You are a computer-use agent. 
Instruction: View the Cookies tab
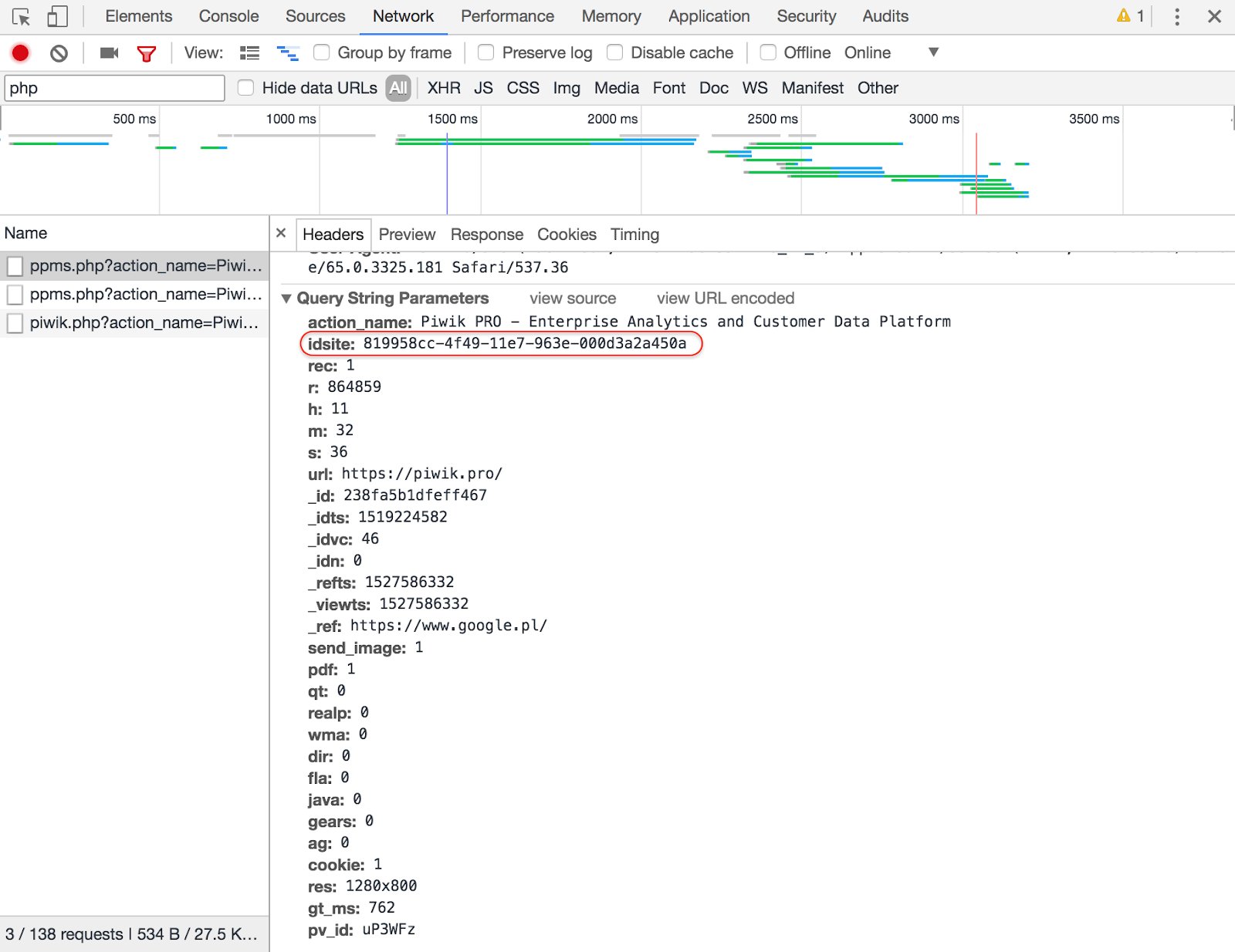click(567, 235)
